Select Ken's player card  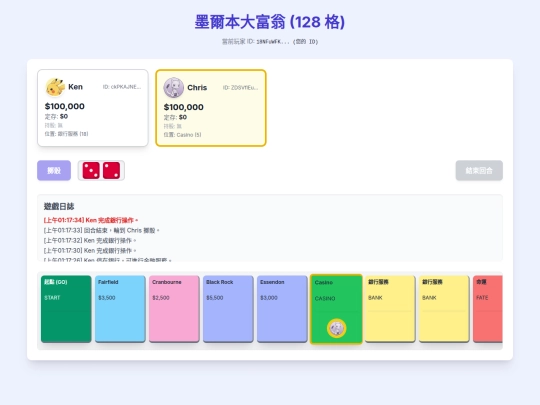point(93,108)
